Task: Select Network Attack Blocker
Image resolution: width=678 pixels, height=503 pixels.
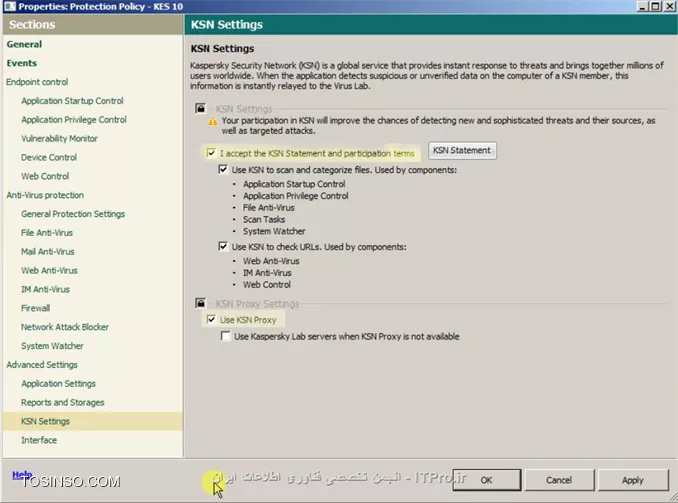Action: coord(65,327)
